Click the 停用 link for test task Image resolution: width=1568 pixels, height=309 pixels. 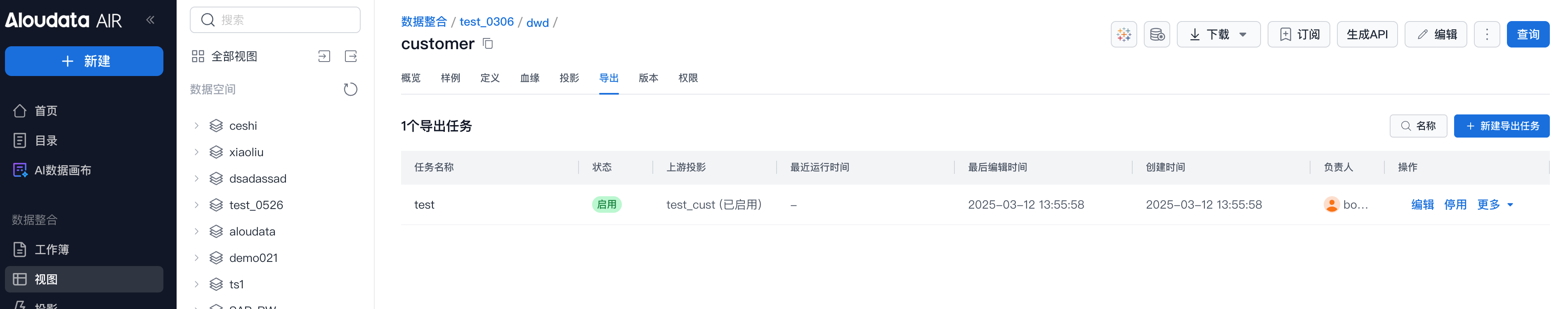click(x=1455, y=205)
